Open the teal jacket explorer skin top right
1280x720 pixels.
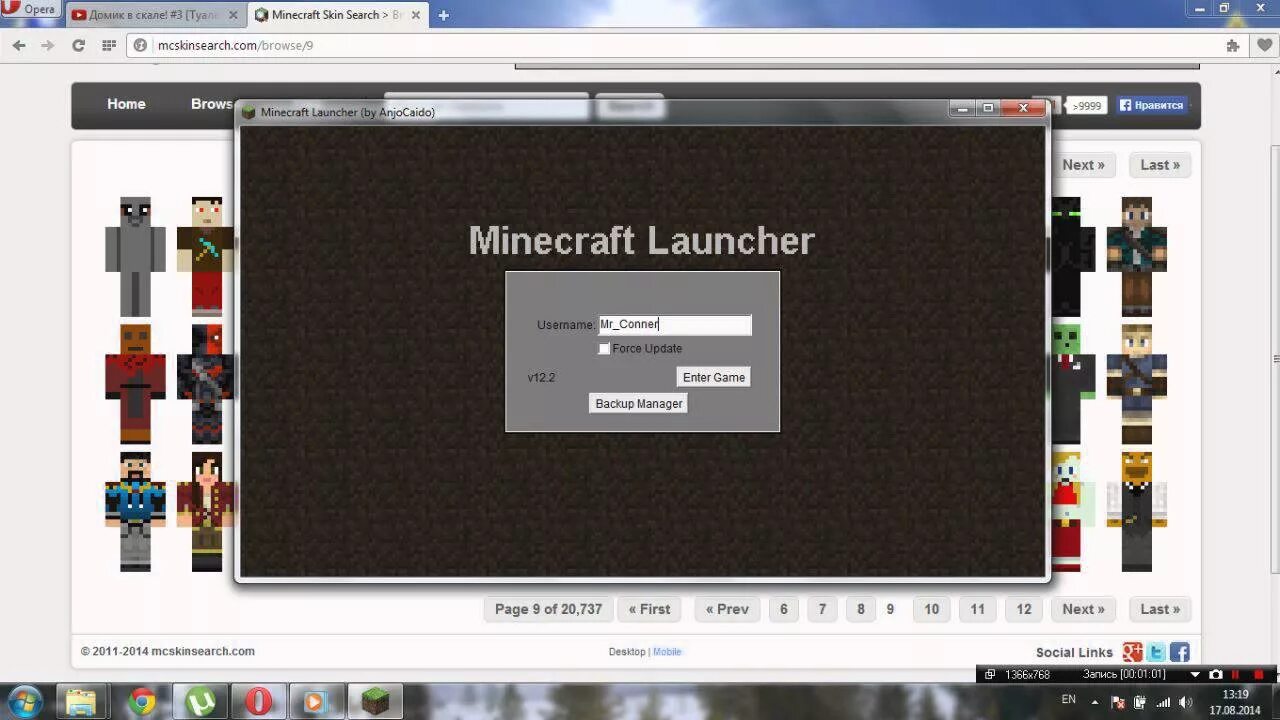(1137, 257)
